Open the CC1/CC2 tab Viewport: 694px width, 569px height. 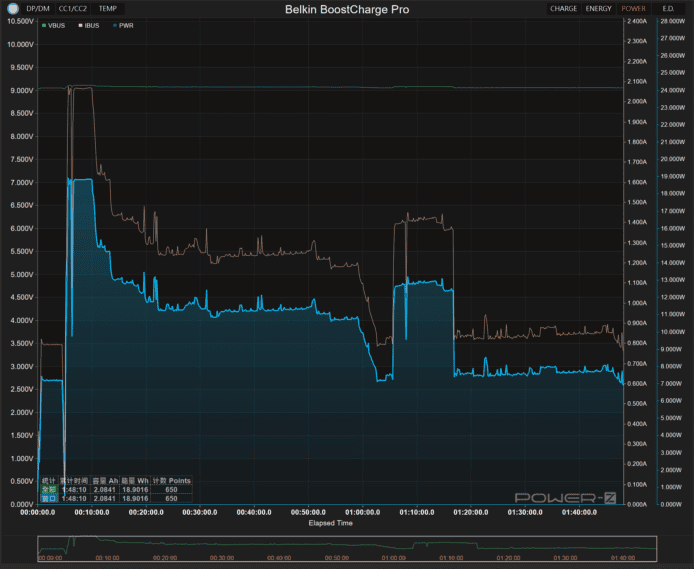coord(73,9)
